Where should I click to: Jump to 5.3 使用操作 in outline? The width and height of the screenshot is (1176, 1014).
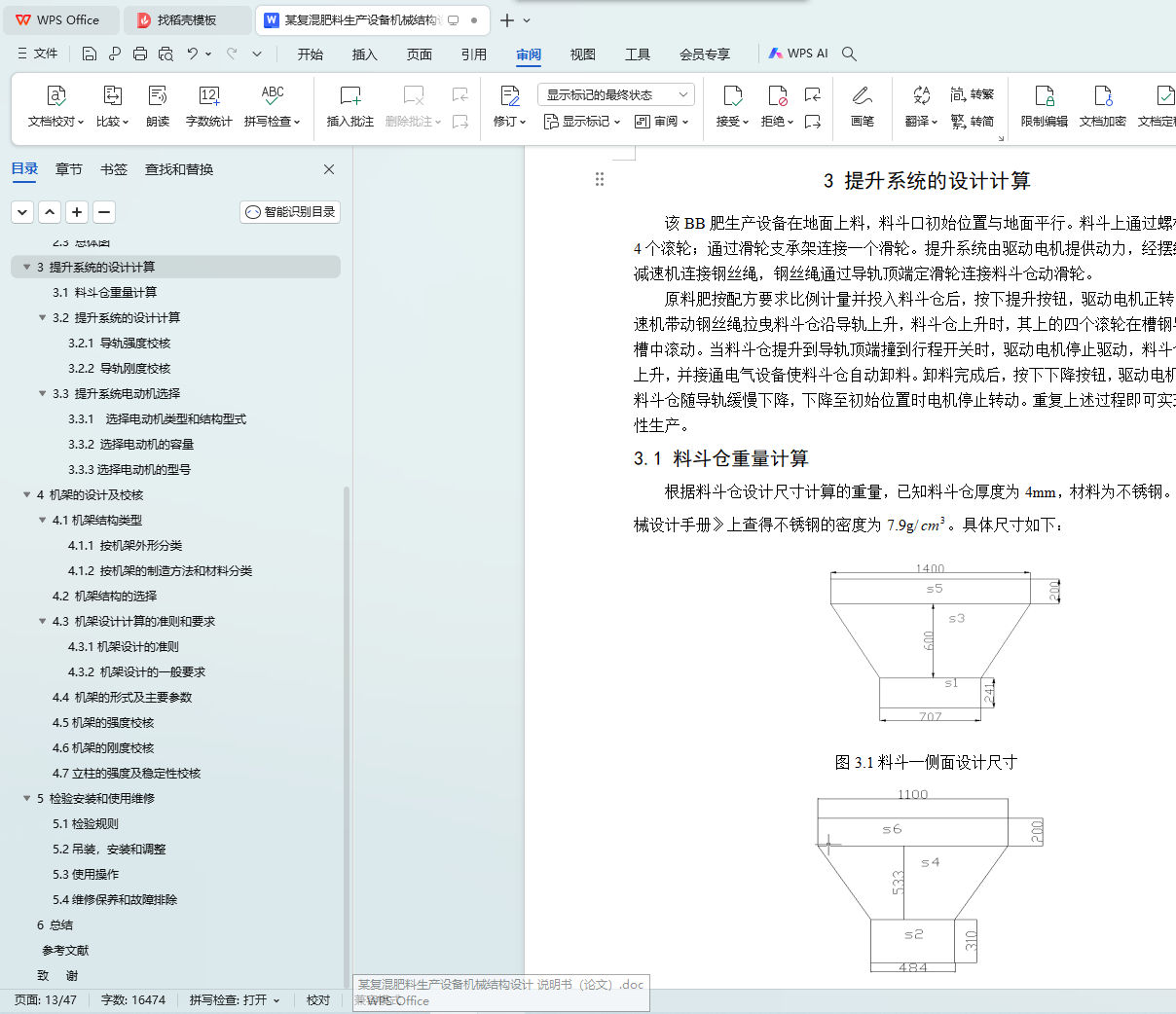(86, 874)
